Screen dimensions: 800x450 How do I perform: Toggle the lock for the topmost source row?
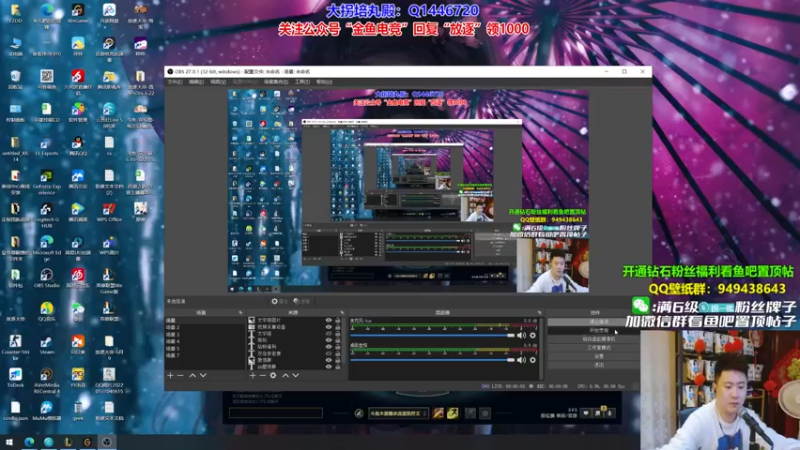(x=337, y=320)
